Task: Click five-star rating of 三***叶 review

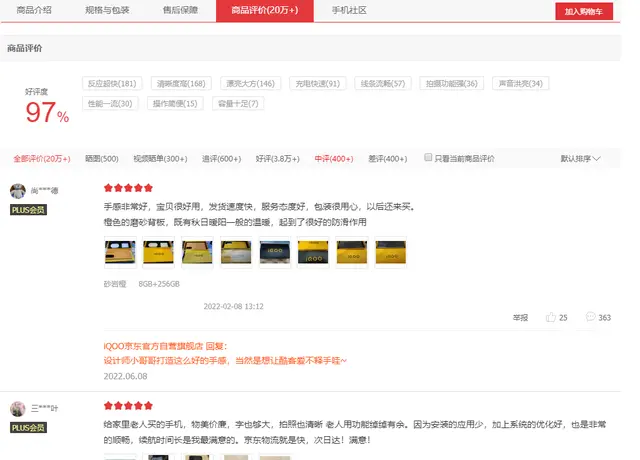Action: 128,406
